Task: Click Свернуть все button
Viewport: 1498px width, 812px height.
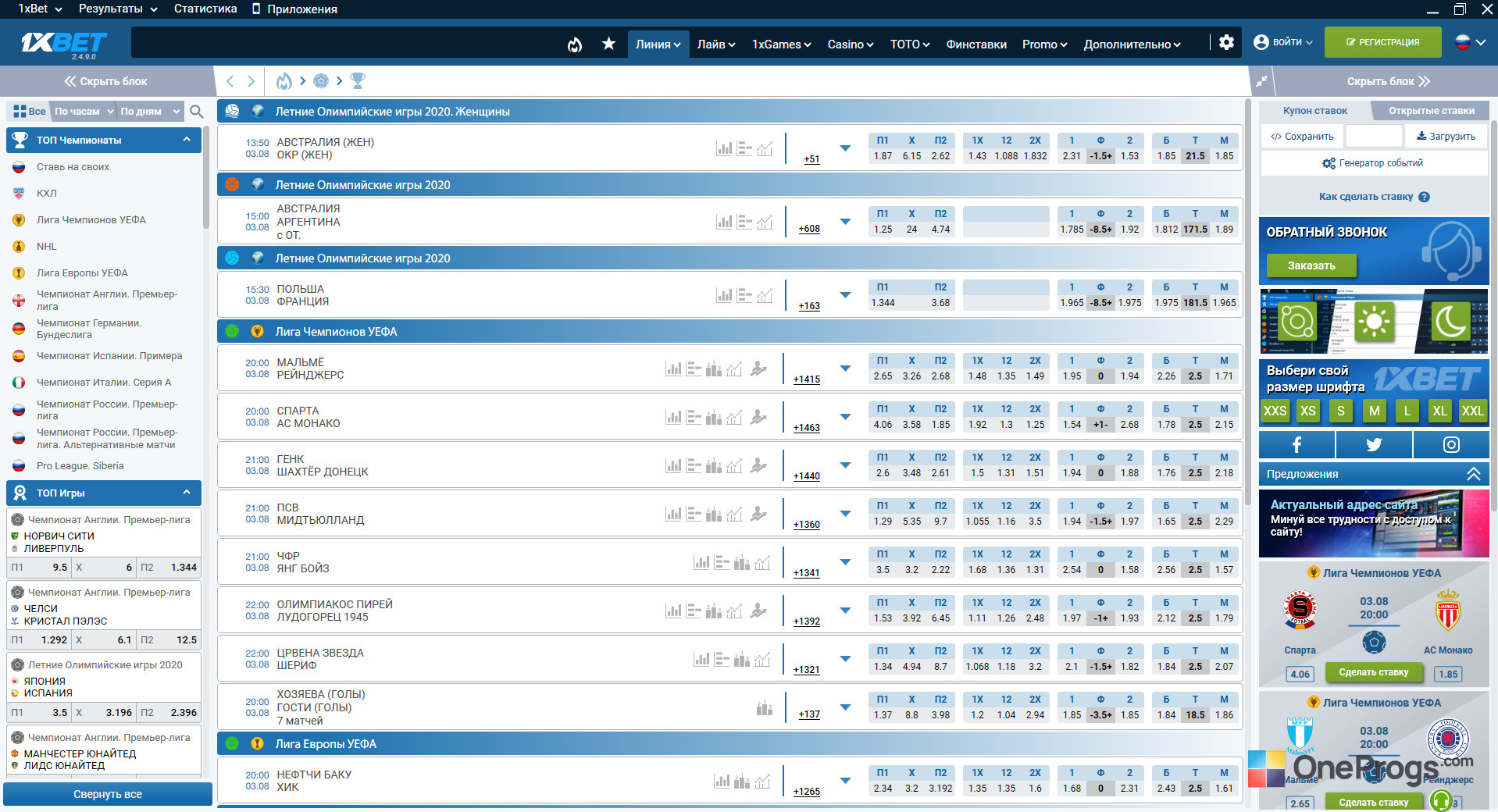Action: tap(108, 794)
